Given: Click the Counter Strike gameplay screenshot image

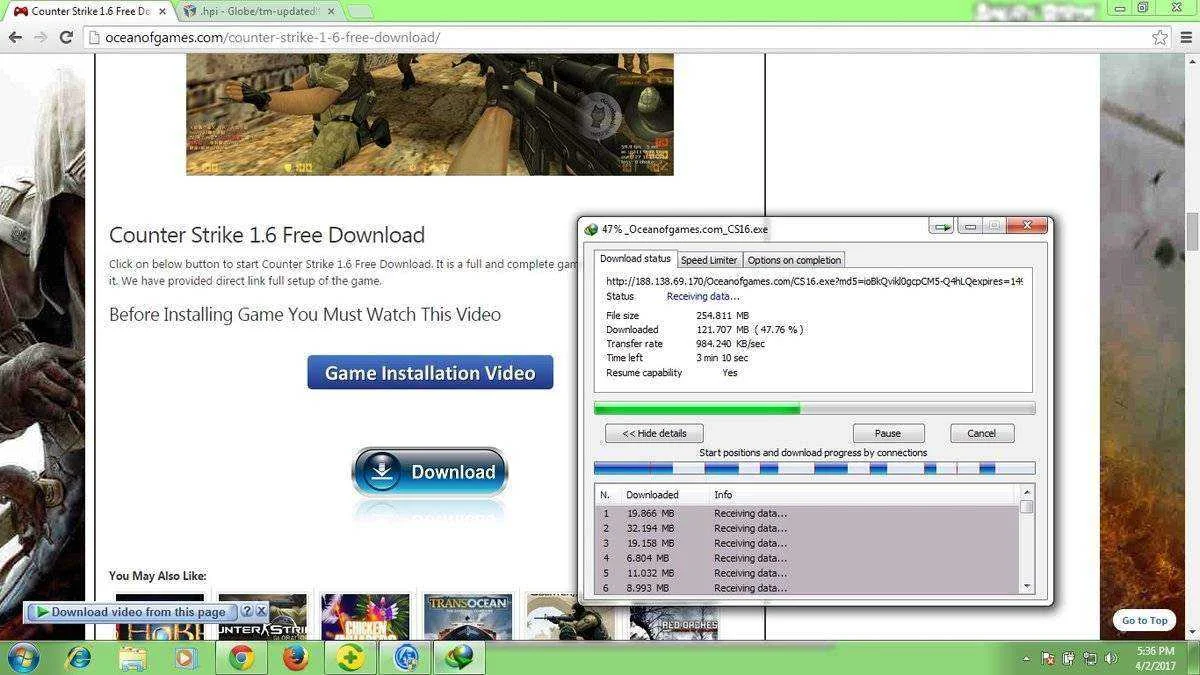Looking at the screenshot, I should click(430, 114).
